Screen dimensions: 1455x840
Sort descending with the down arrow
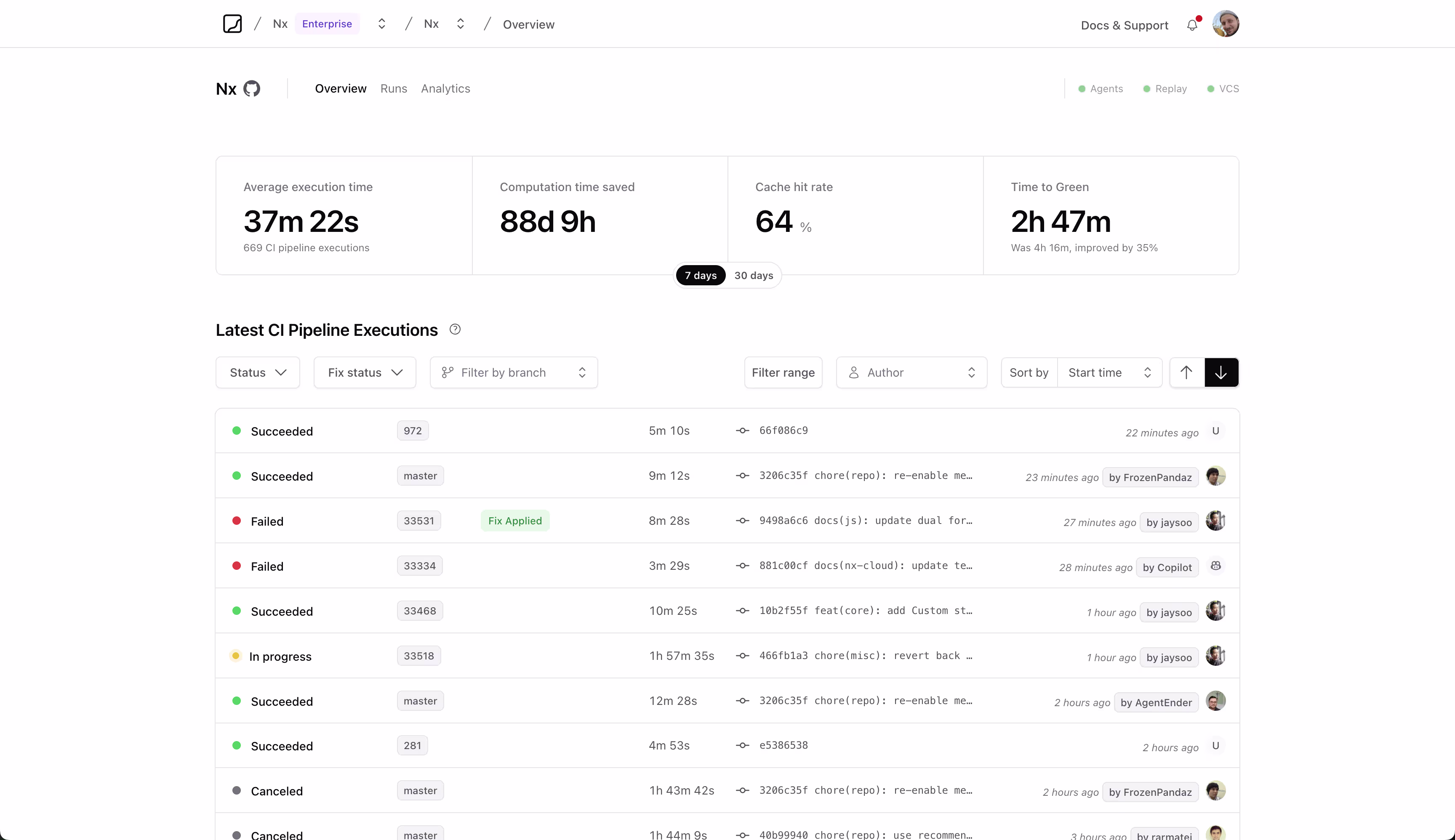click(x=1220, y=372)
